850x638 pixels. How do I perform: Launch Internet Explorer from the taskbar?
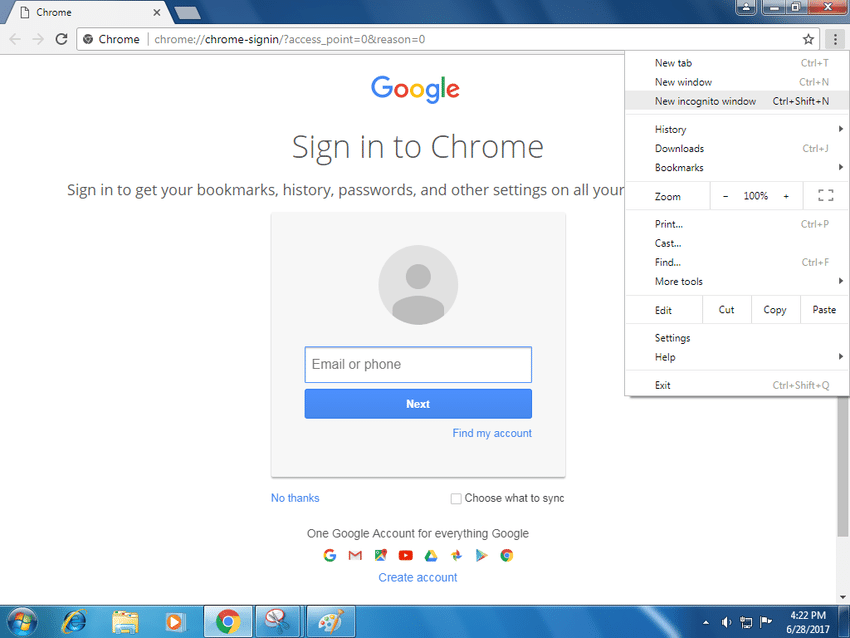(x=74, y=622)
